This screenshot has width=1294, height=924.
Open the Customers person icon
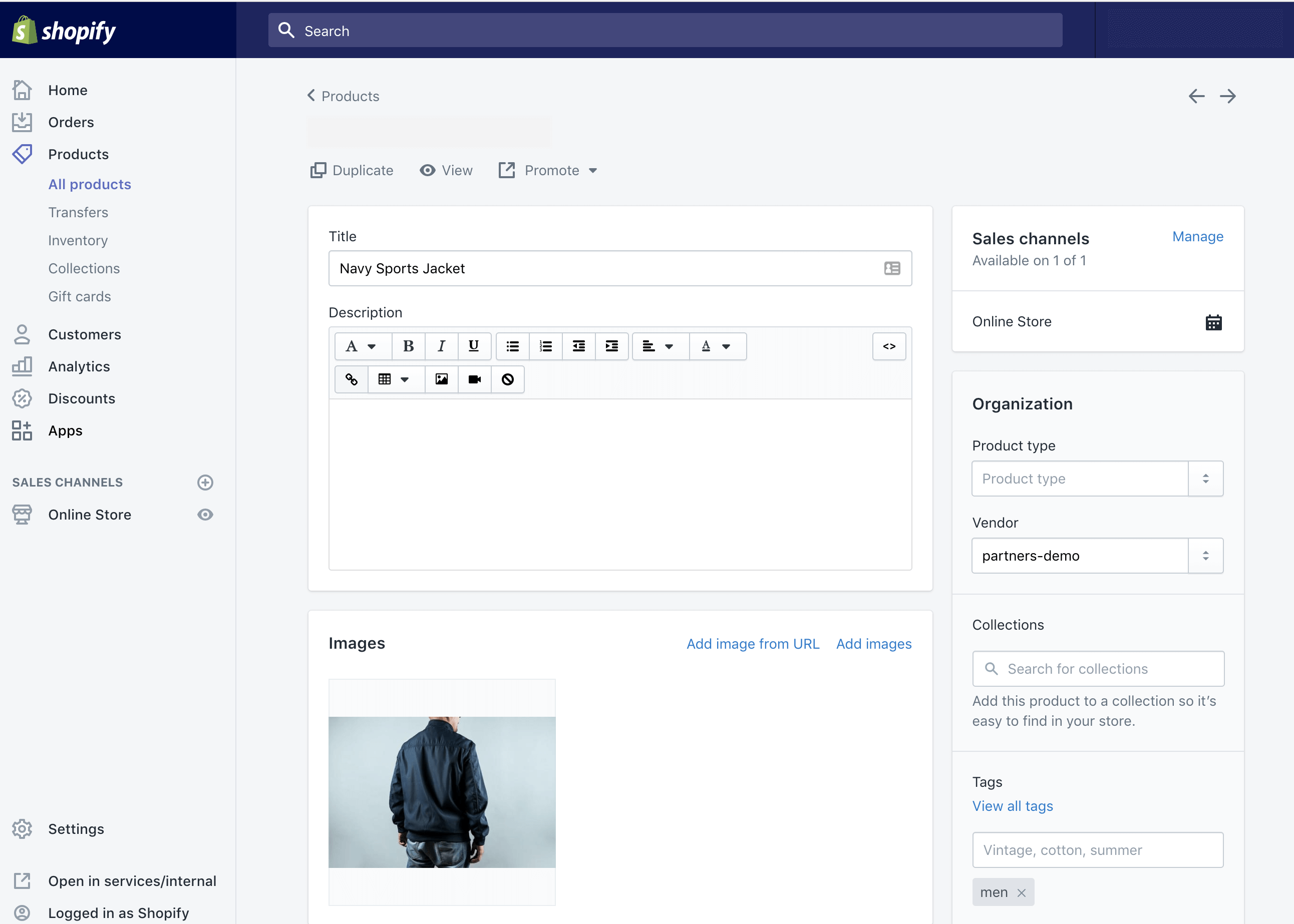tap(22, 334)
